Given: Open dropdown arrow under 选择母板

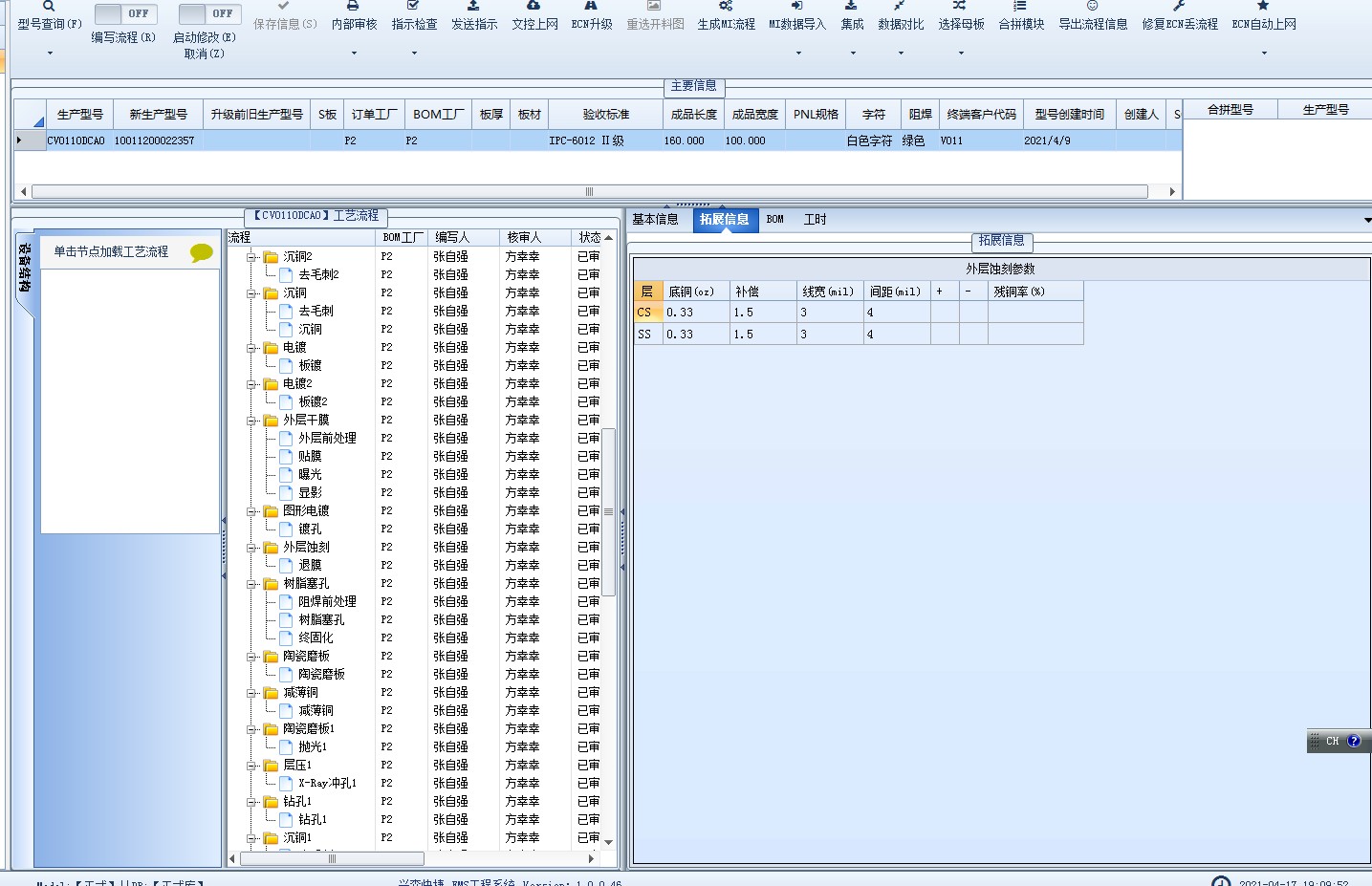Looking at the screenshot, I should [961, 54].
